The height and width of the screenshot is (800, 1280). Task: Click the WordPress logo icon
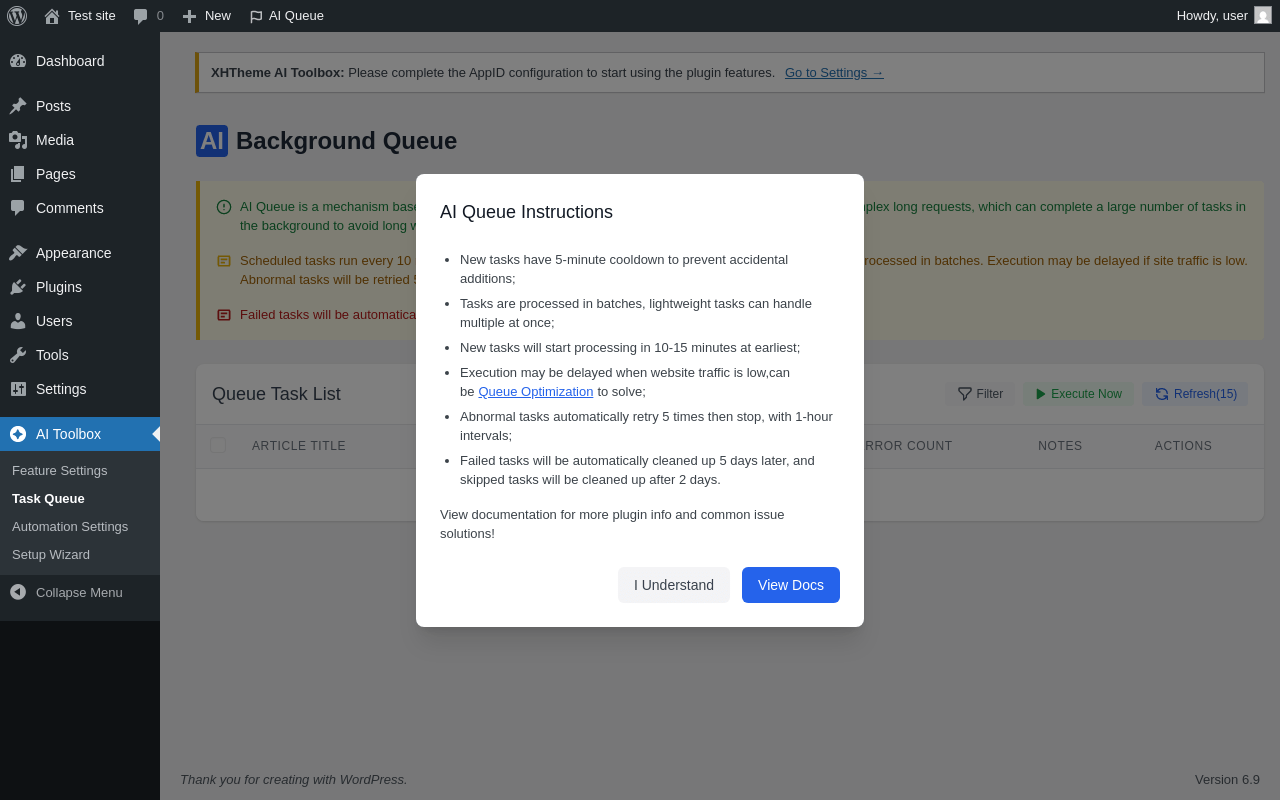[17, 16]
